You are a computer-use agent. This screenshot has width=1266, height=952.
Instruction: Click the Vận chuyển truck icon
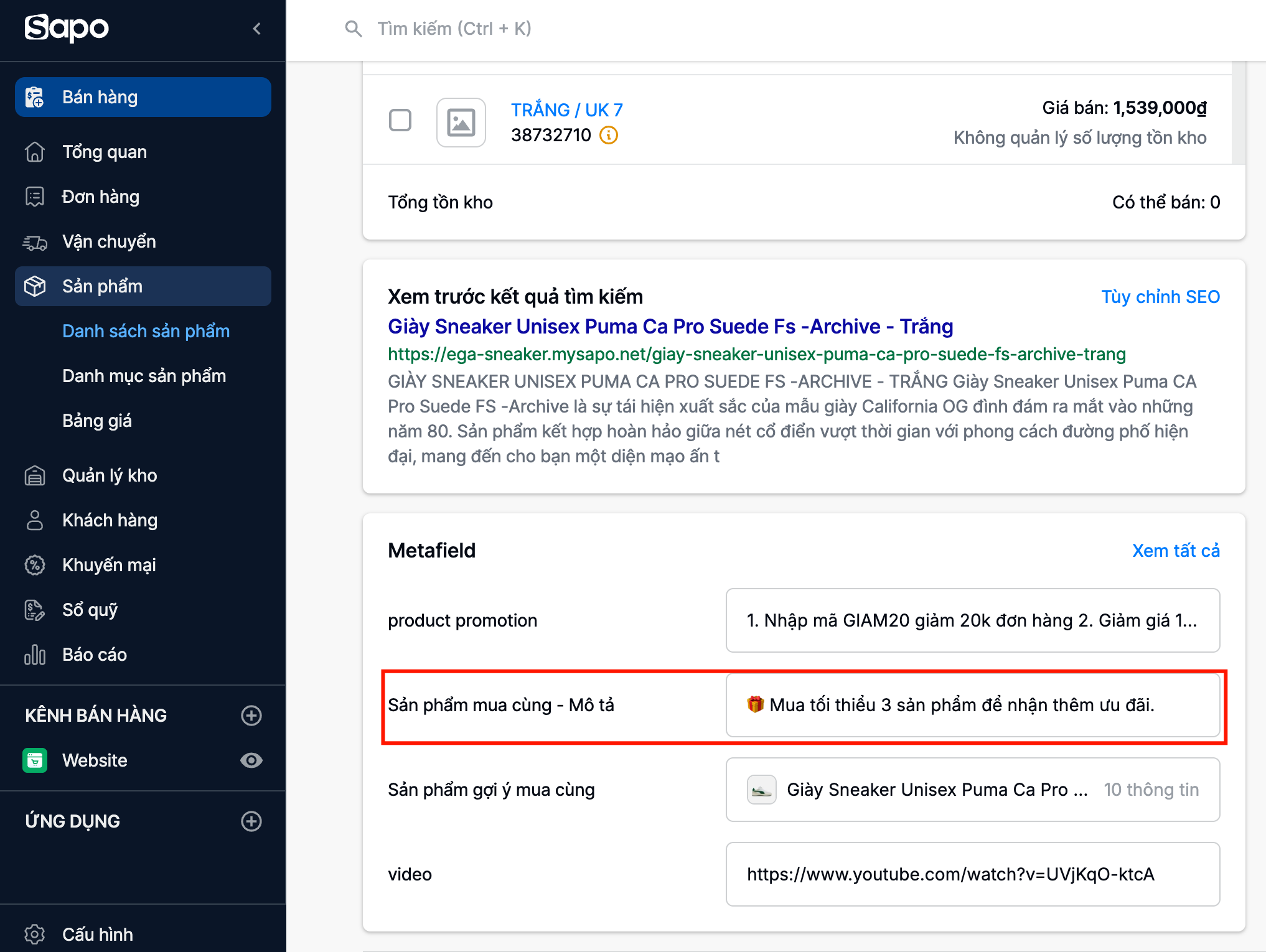pos(35,242)
